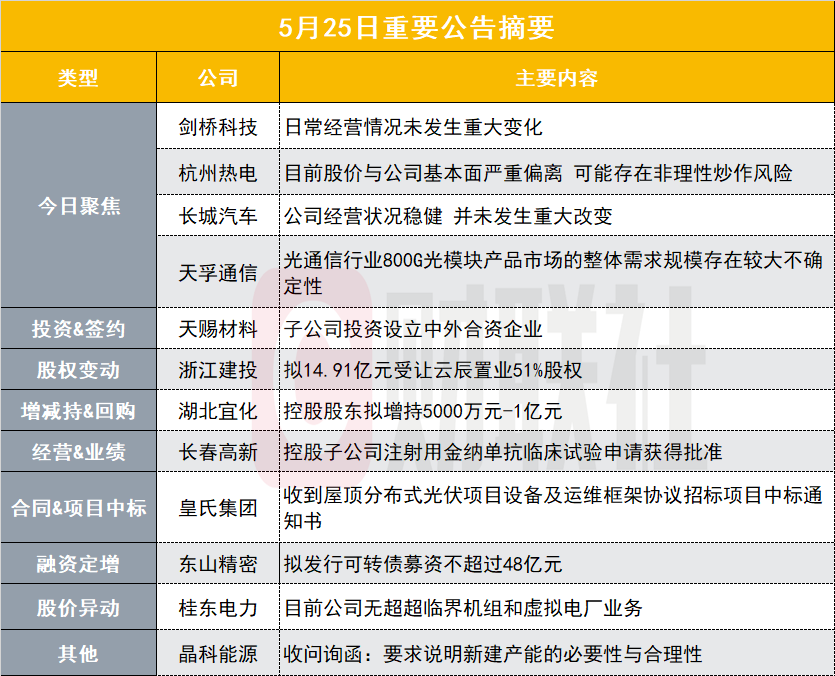Click text 公司经营状况稳健 并未发生重大改变
Viewport: 835px width, 676px height.
point(448,216)
